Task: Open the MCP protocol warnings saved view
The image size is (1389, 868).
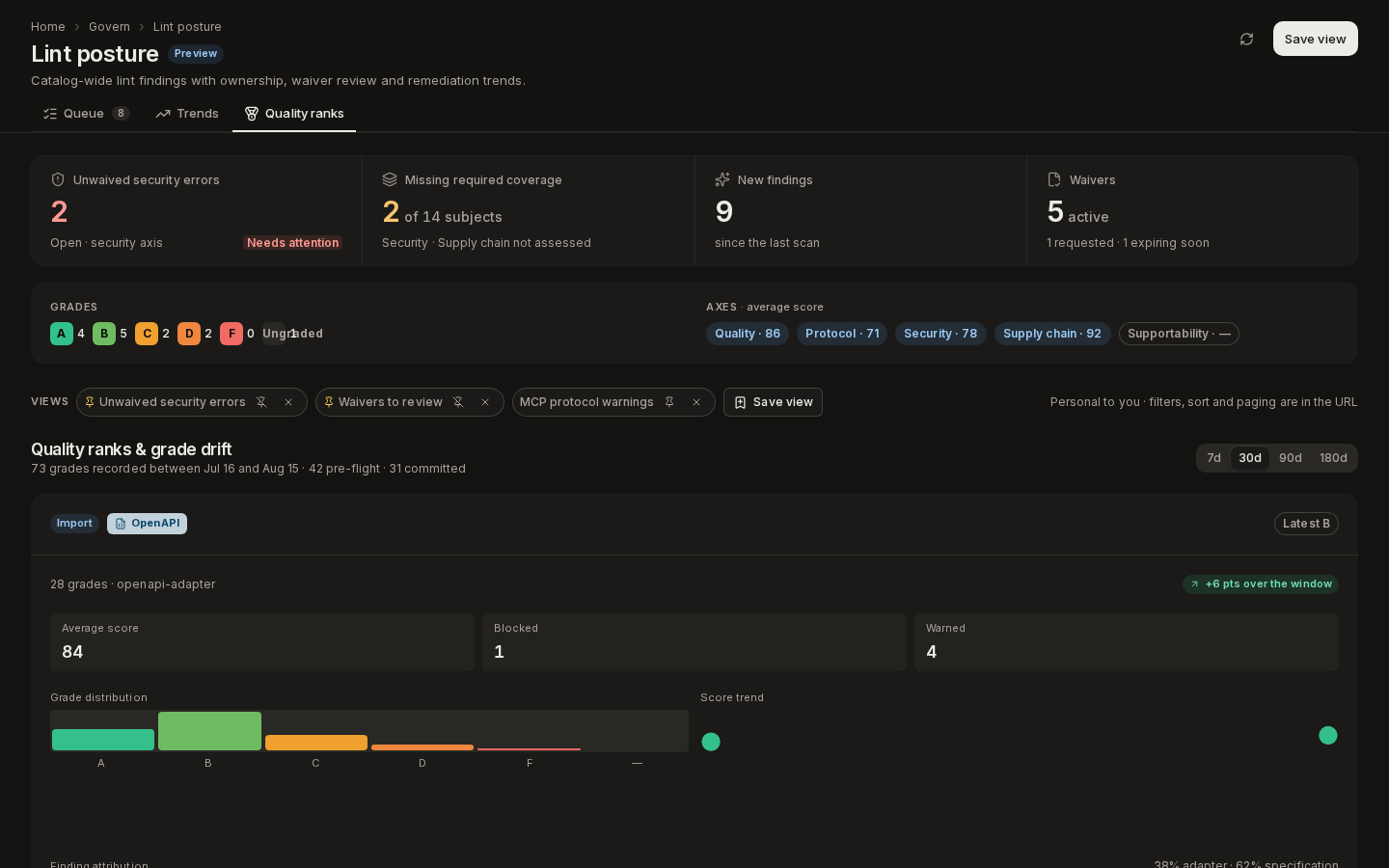Action: (586, 402)
